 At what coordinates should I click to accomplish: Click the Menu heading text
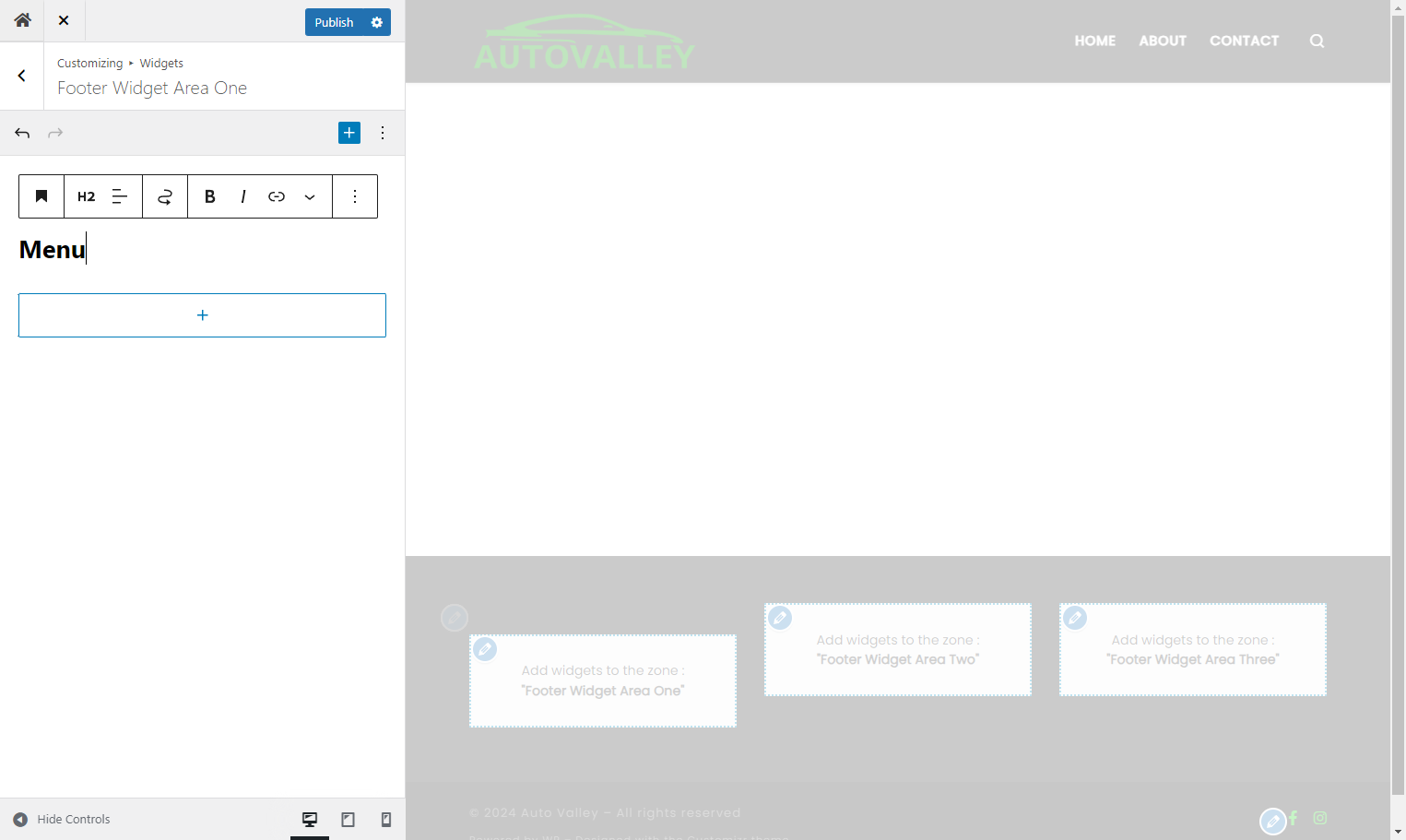pos(53,250)
